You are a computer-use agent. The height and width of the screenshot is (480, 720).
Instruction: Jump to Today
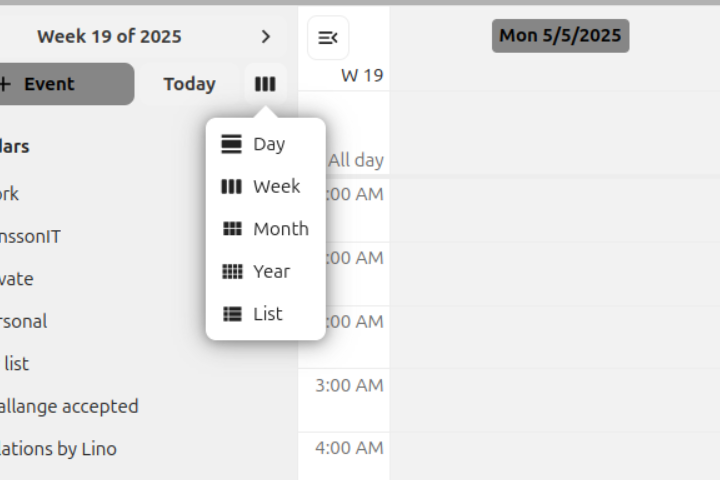(189, 84)
